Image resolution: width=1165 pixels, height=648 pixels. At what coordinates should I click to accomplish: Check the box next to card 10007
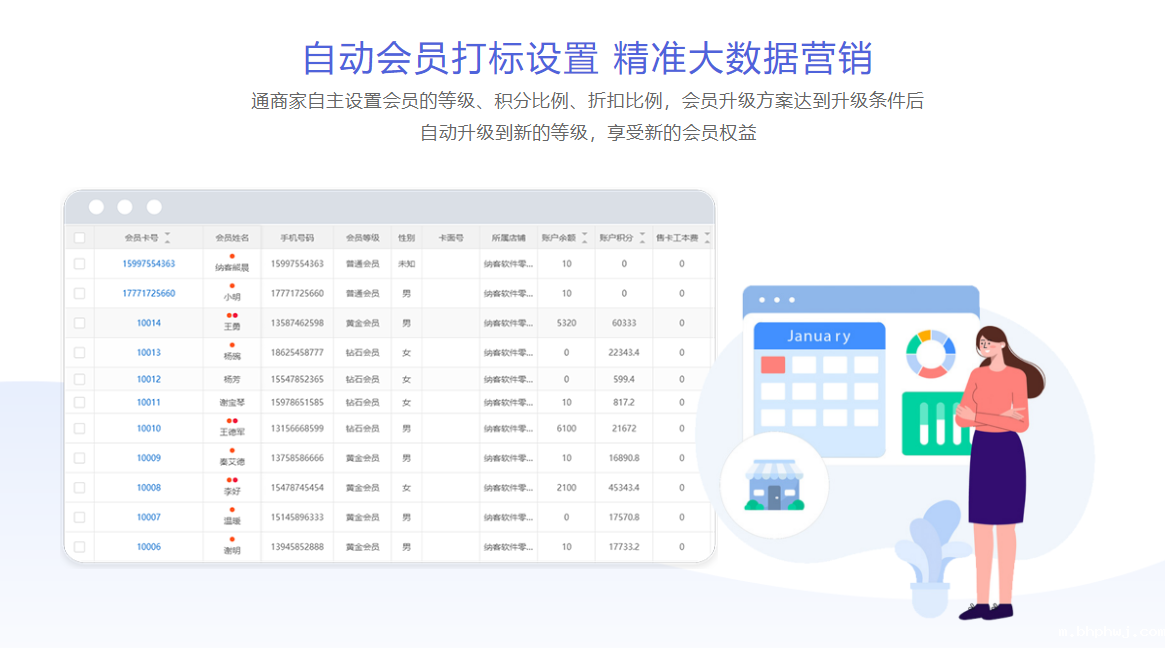(79, 517)
